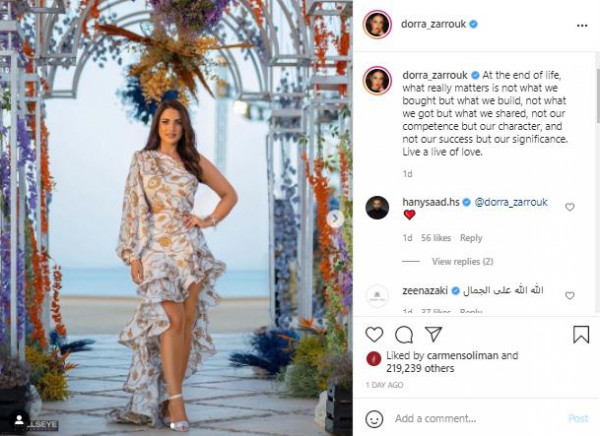
Task: Open the three-dot more options menu
Action: (582, 25)
